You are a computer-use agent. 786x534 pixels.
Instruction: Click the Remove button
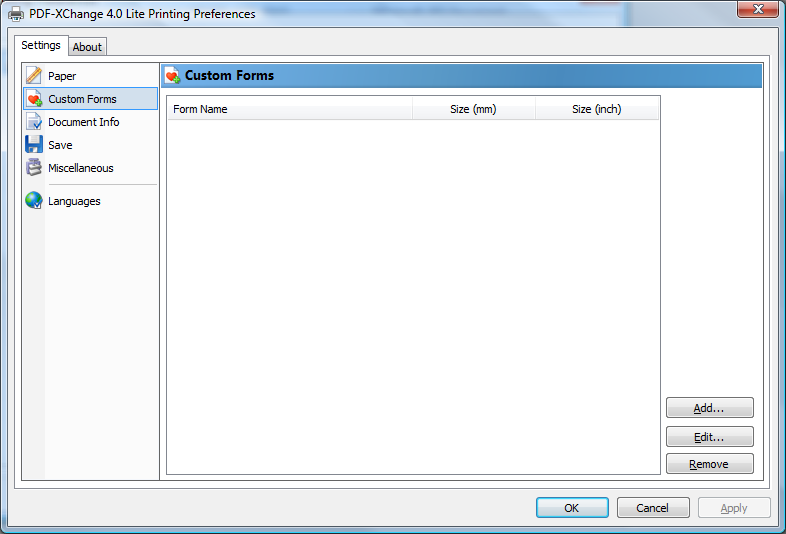coord(709,464)
